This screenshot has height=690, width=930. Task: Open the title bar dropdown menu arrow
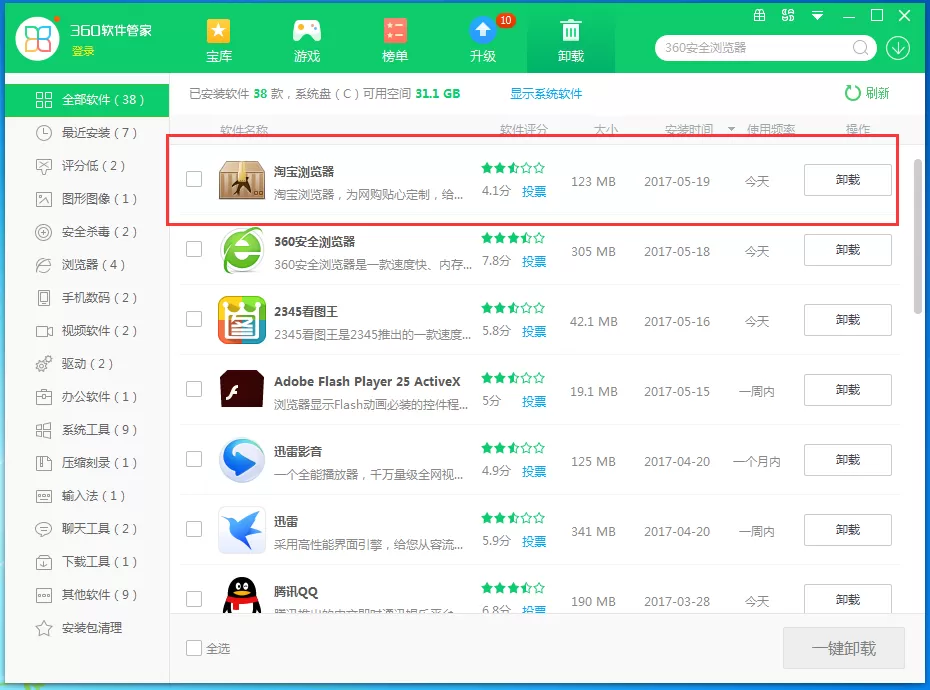click(817, 16)
